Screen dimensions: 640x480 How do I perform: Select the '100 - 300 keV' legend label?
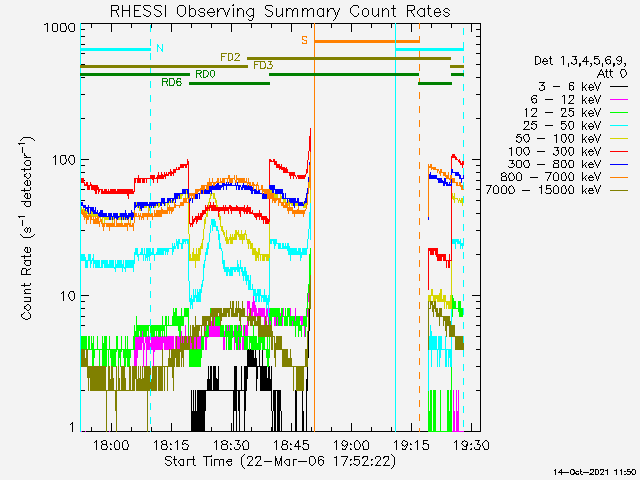(x=554, y=151)
